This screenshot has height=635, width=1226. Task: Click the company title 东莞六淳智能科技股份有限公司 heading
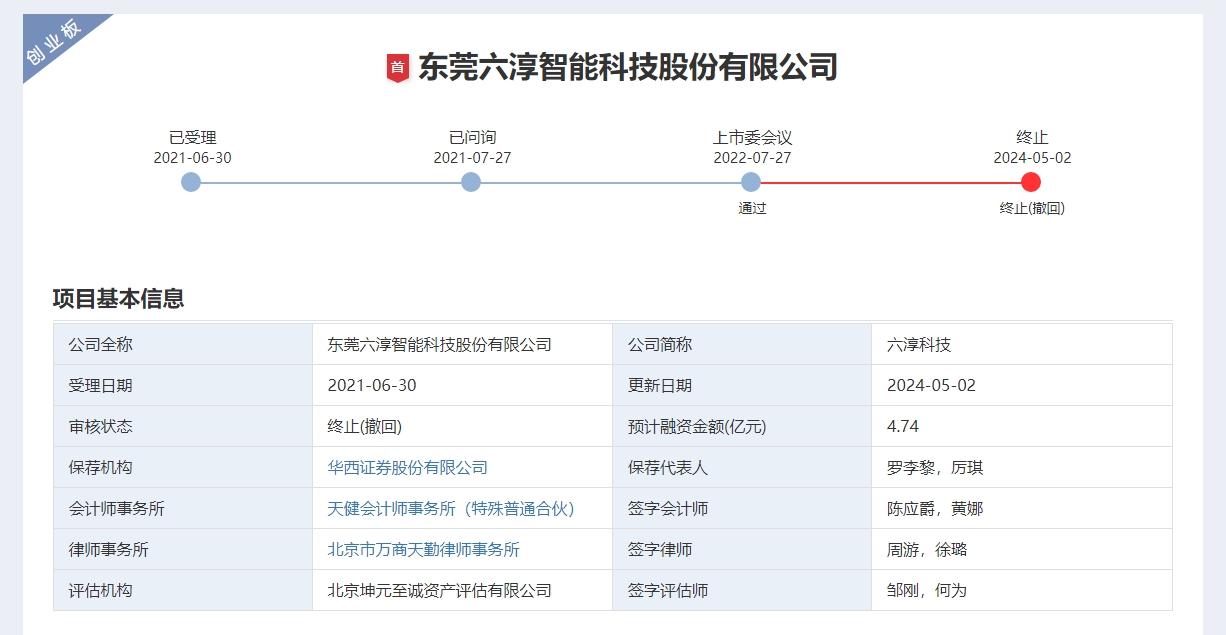pos(627,67)
